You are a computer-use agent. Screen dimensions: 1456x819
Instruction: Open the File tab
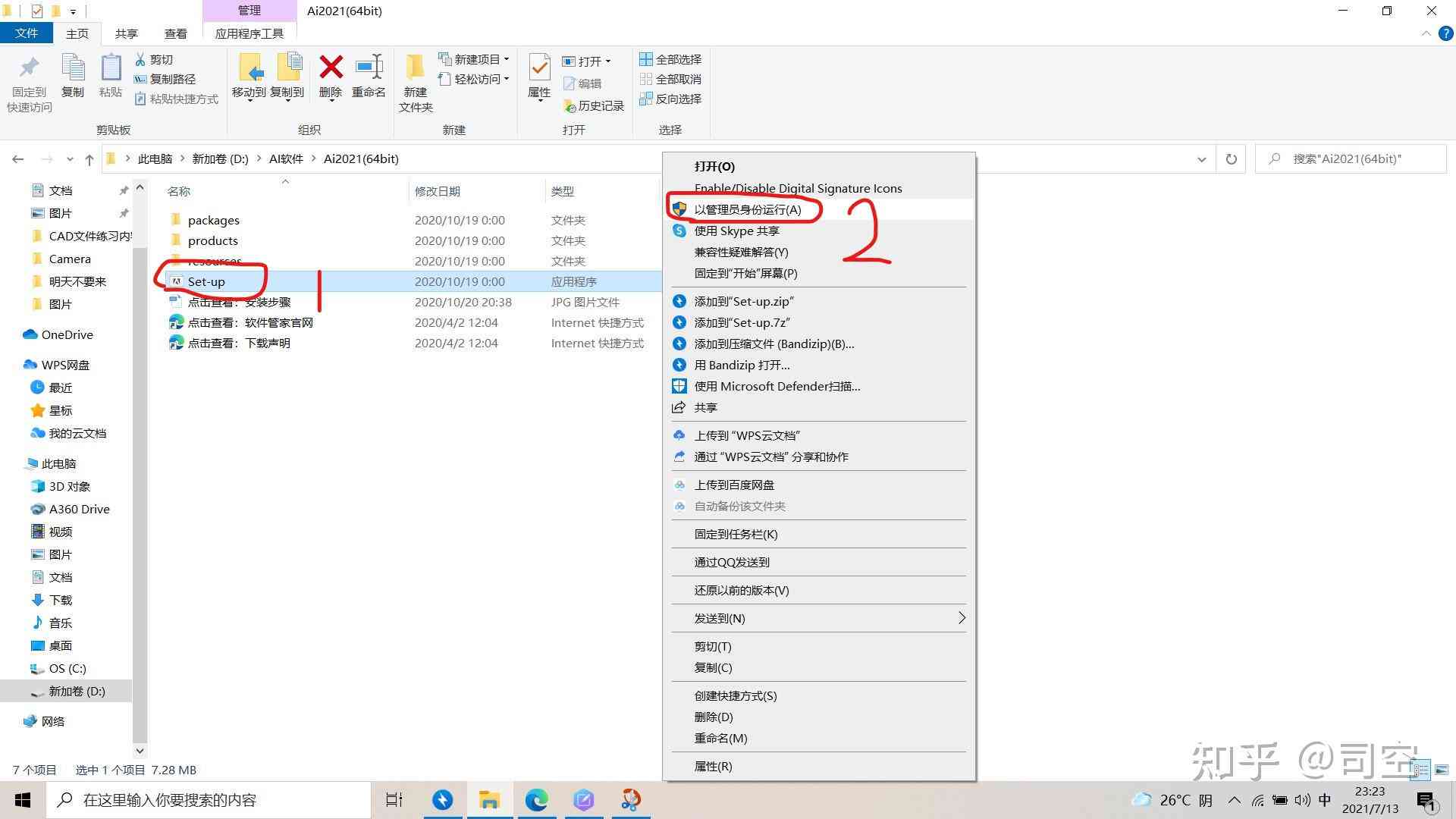(x=27, y=33)
